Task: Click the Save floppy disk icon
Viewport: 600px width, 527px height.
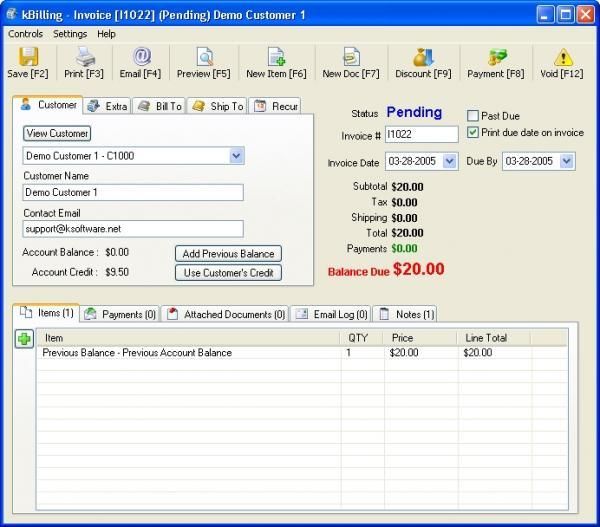Action: (x=28, y=57)
